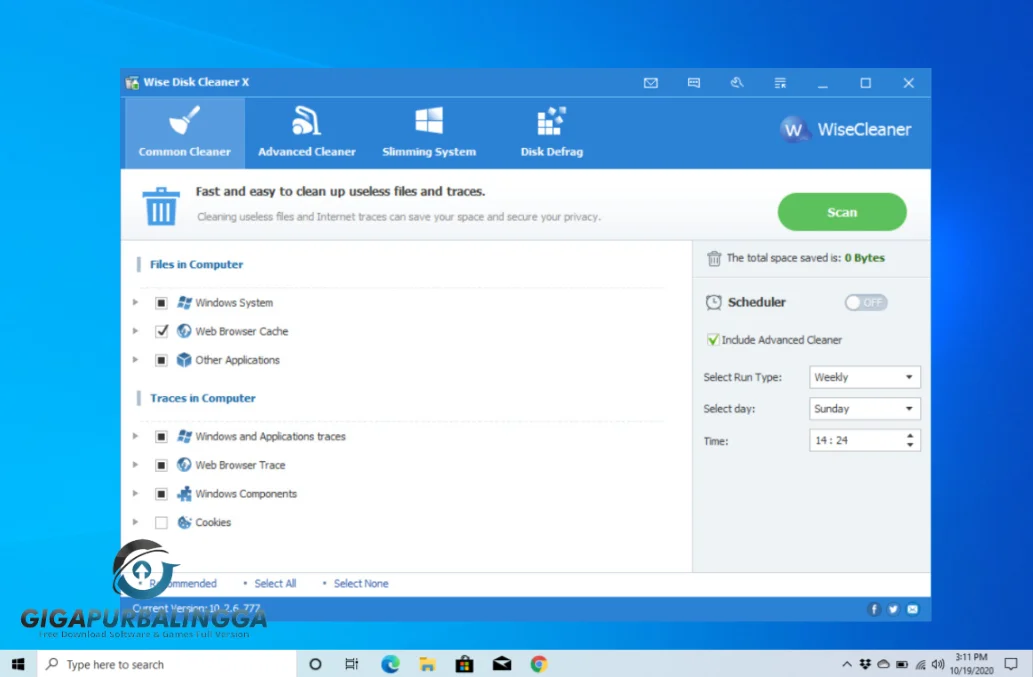Open the notification center icon
This screenshot has height=677, width=1033.
coord(1011,664)
